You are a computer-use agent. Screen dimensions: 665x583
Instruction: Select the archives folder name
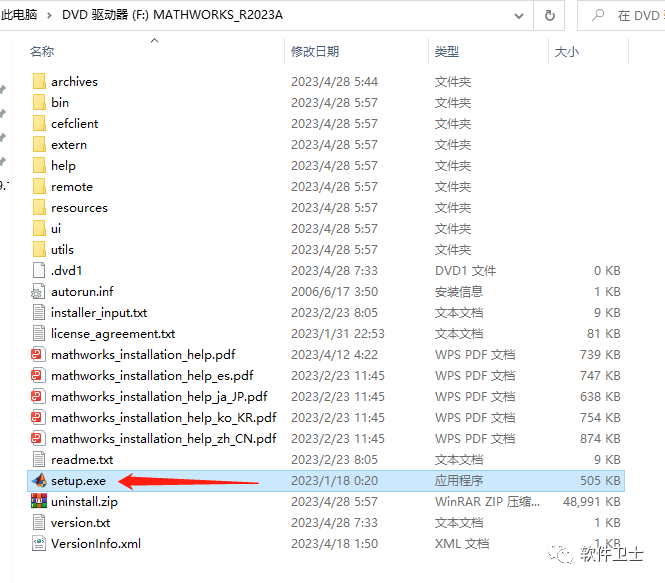74,81
